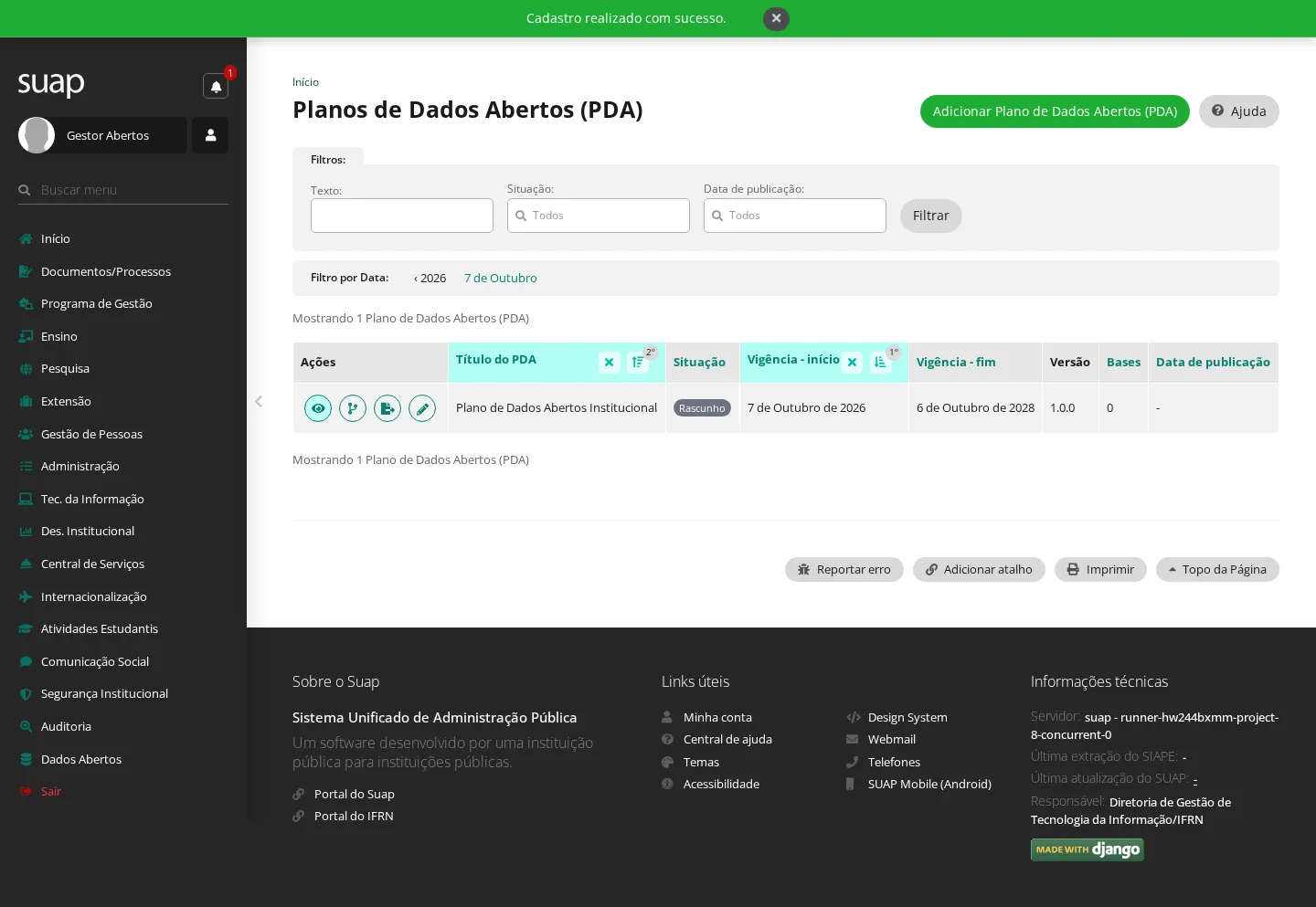Collapse the sidebar with the arrow handle
Viewport: 1316px width, 907px height.
(259, 401)
